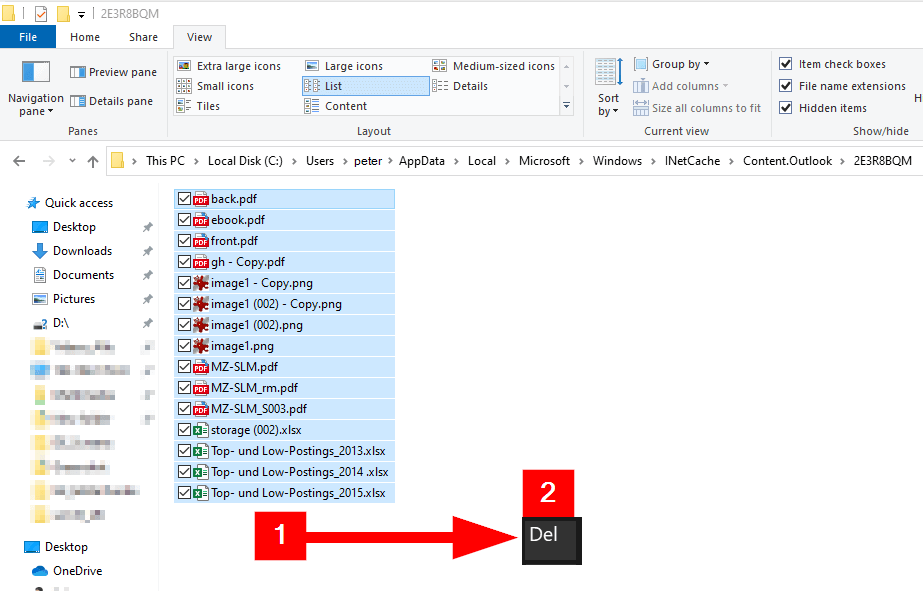Viewport: 923px width, 591px height.
Task: Disable File name extensions
Action: [786, 86]
